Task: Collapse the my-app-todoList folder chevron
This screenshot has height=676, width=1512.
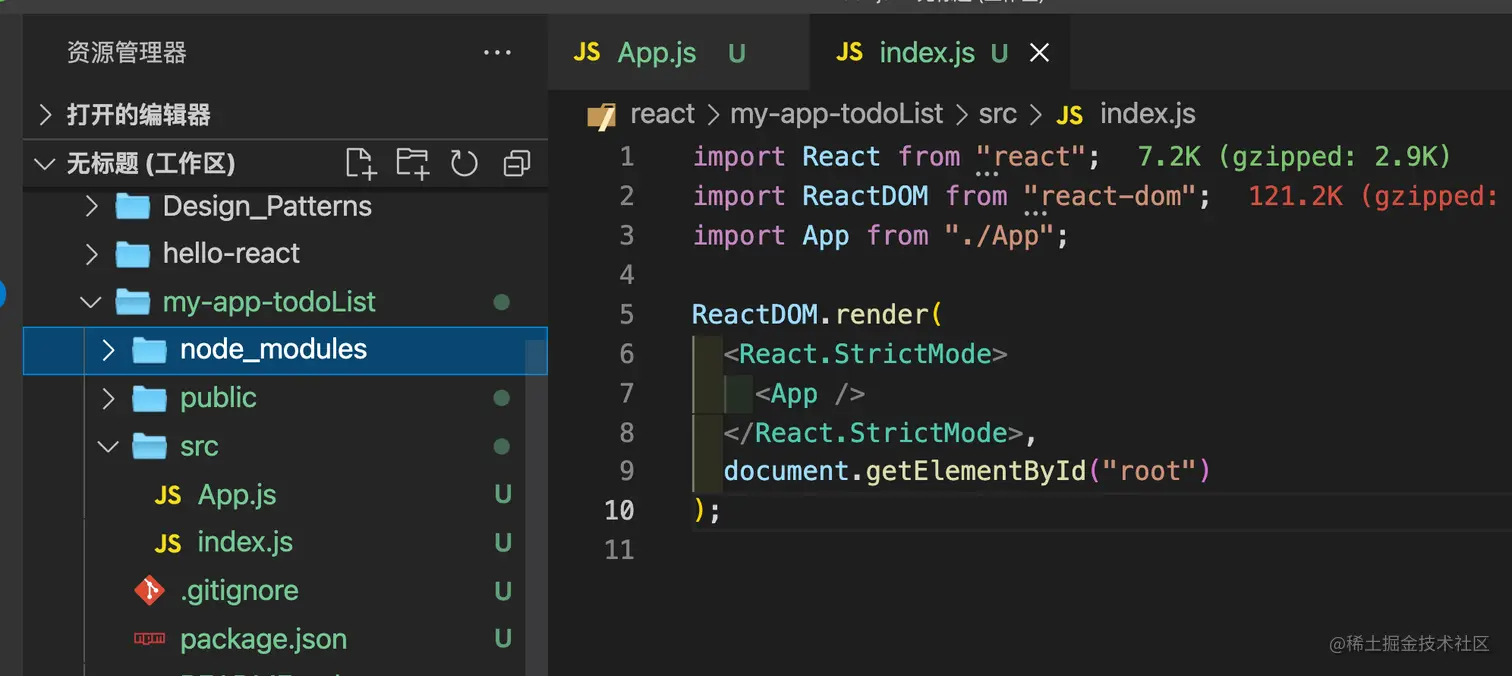Action: click(x=91, y=302)
